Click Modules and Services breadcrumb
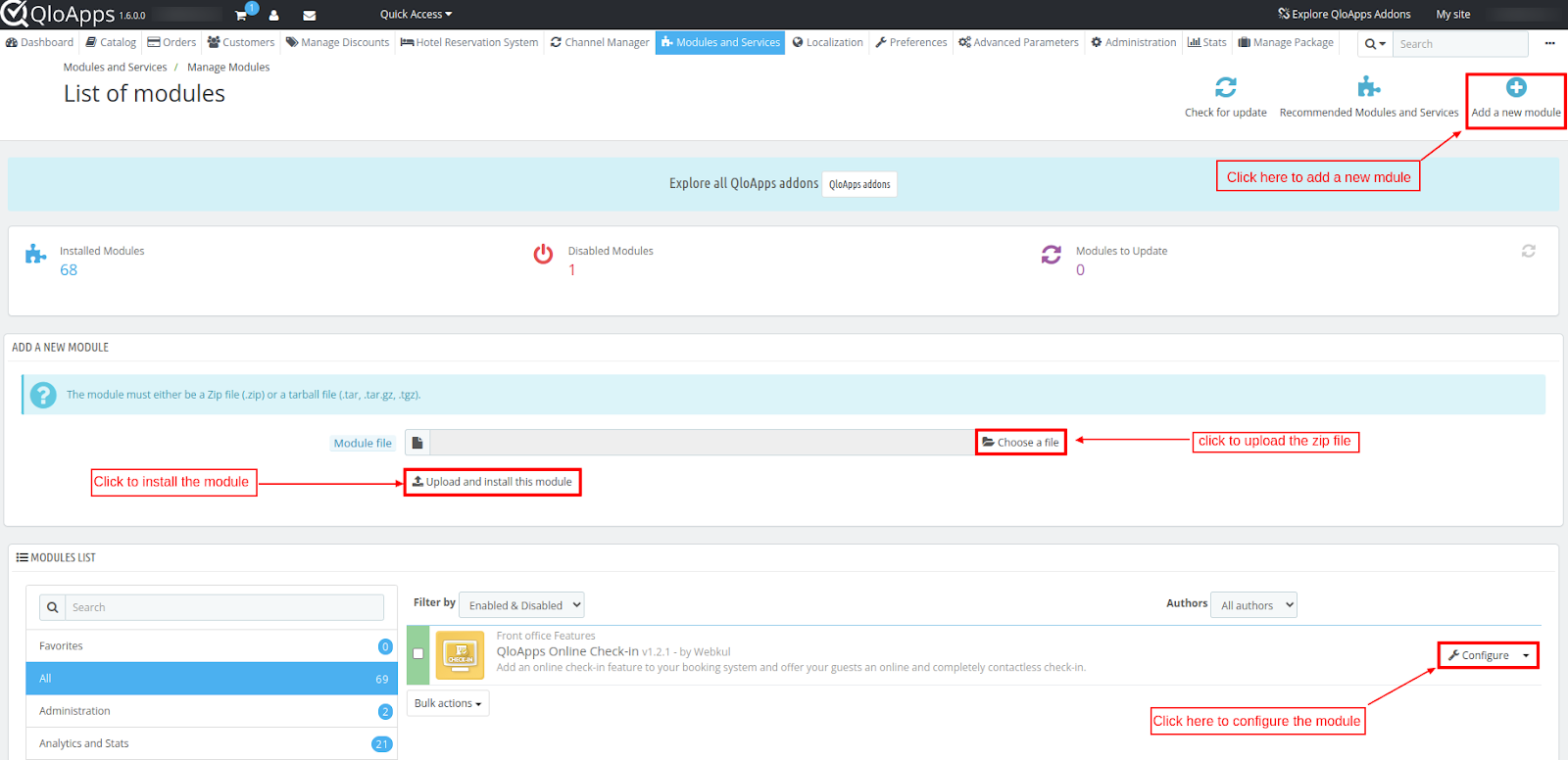 [x=115, y=68]
